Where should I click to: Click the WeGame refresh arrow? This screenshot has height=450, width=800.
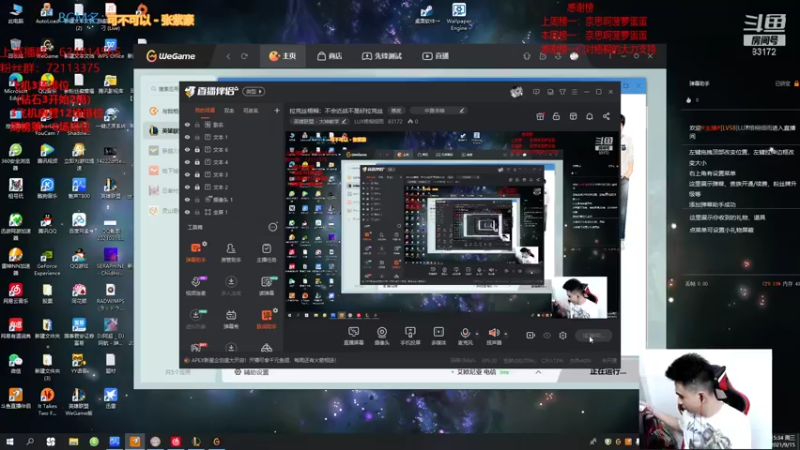point(244,56)
